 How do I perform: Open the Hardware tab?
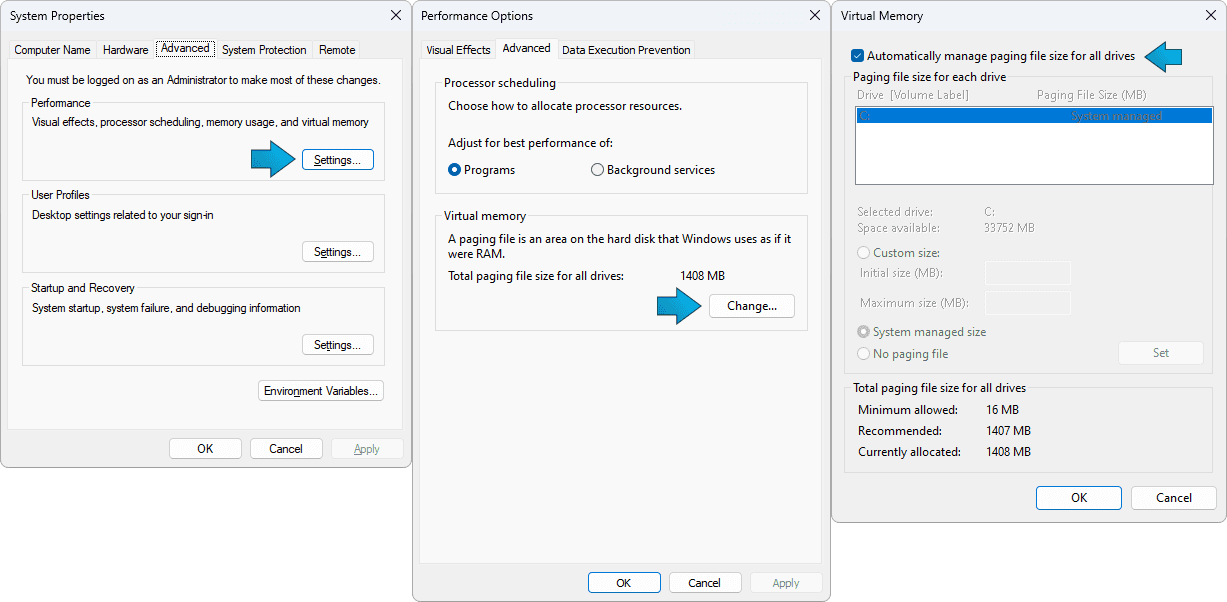pos(125,50)
